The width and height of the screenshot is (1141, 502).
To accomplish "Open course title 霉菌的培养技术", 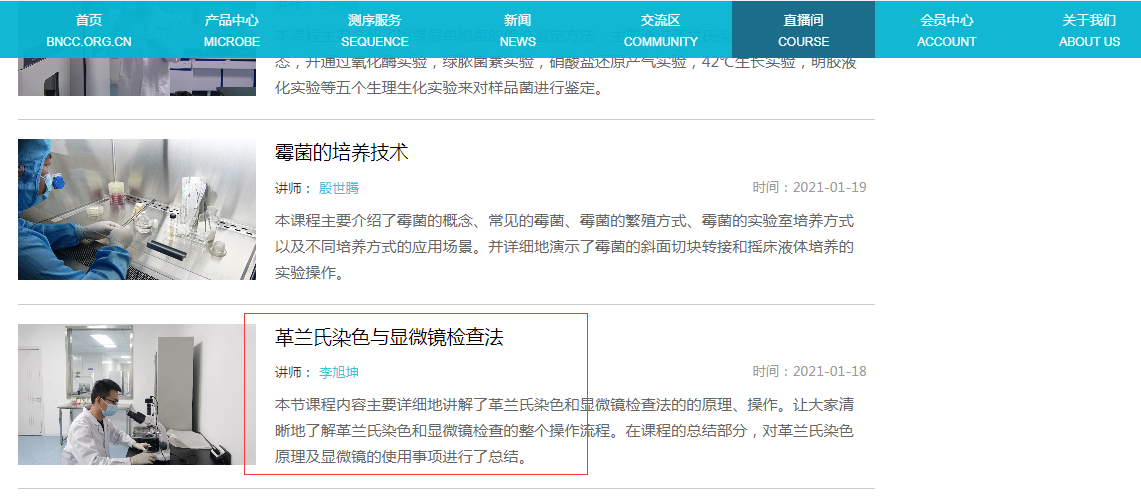I will 342,153.
